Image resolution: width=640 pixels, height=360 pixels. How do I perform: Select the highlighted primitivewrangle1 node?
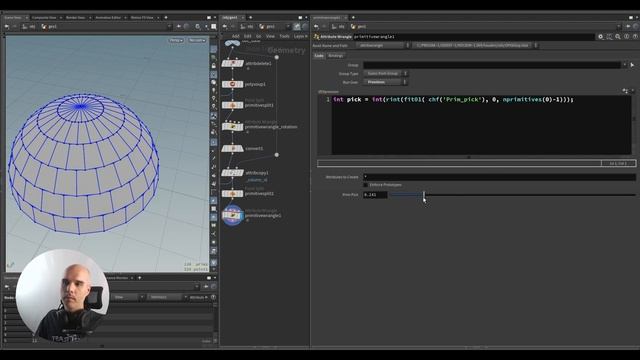click(233, 215)
